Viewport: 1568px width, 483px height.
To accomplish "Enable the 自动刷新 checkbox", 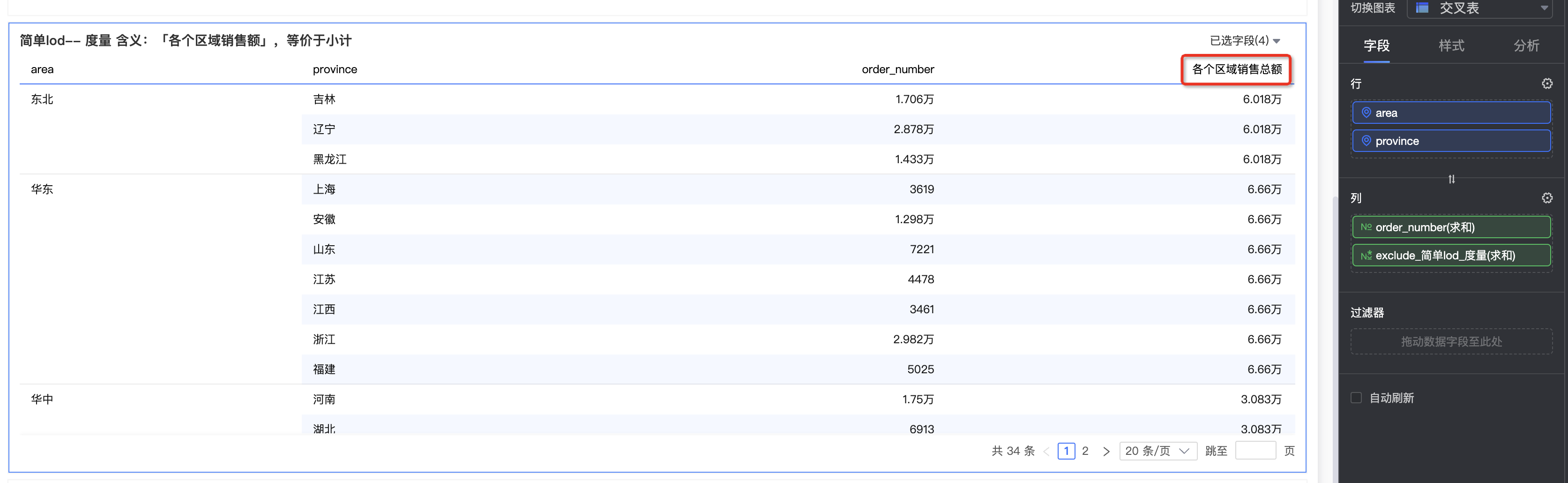I will (x=1356, y=398).
